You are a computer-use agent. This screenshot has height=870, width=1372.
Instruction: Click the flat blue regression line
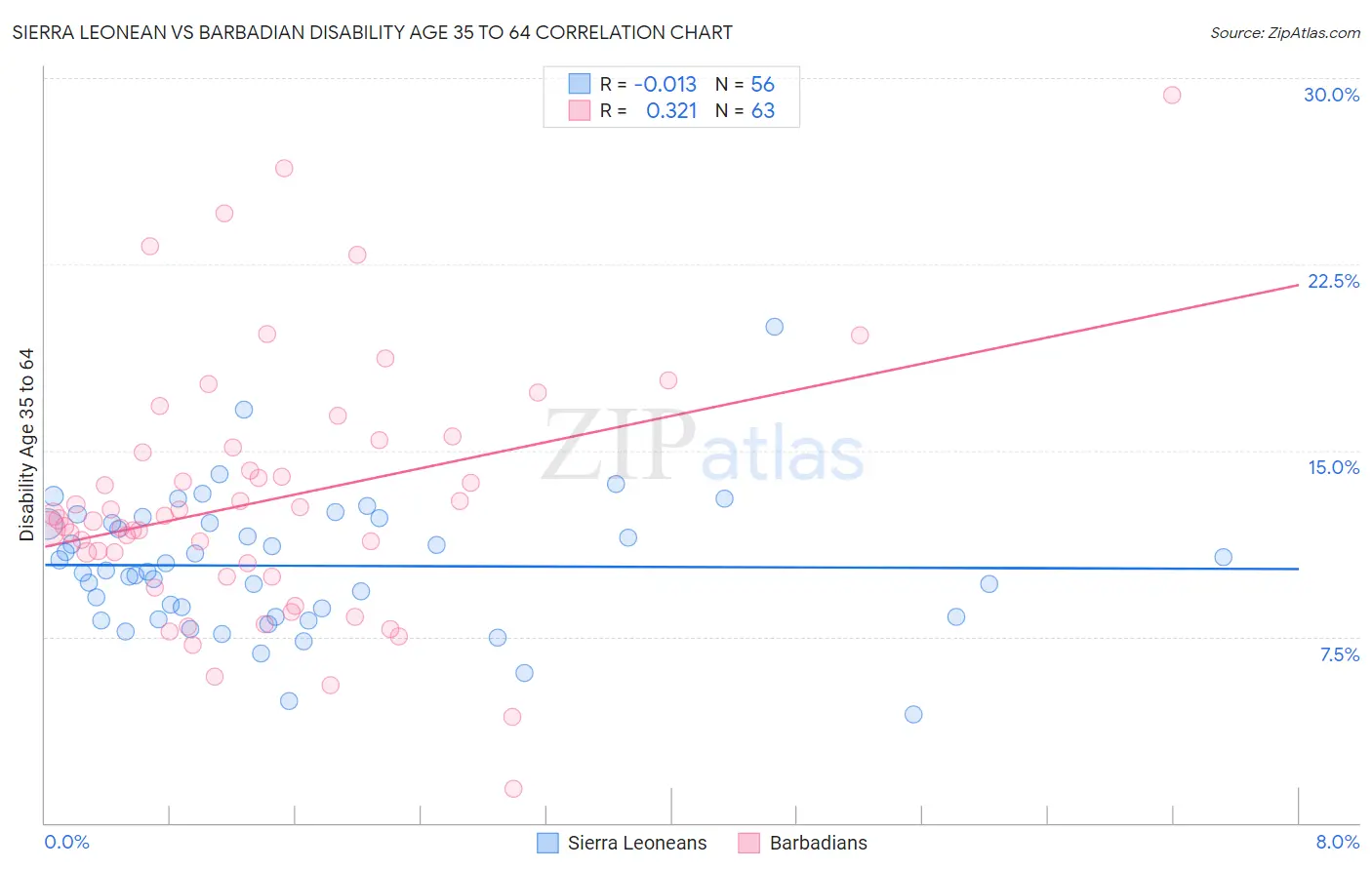click(x=671, y=566)
